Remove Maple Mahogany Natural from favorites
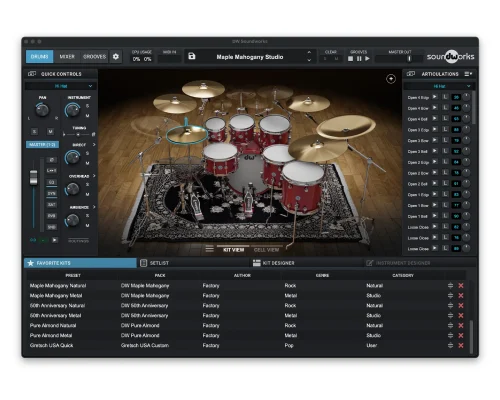 click(x=461, y=286)
